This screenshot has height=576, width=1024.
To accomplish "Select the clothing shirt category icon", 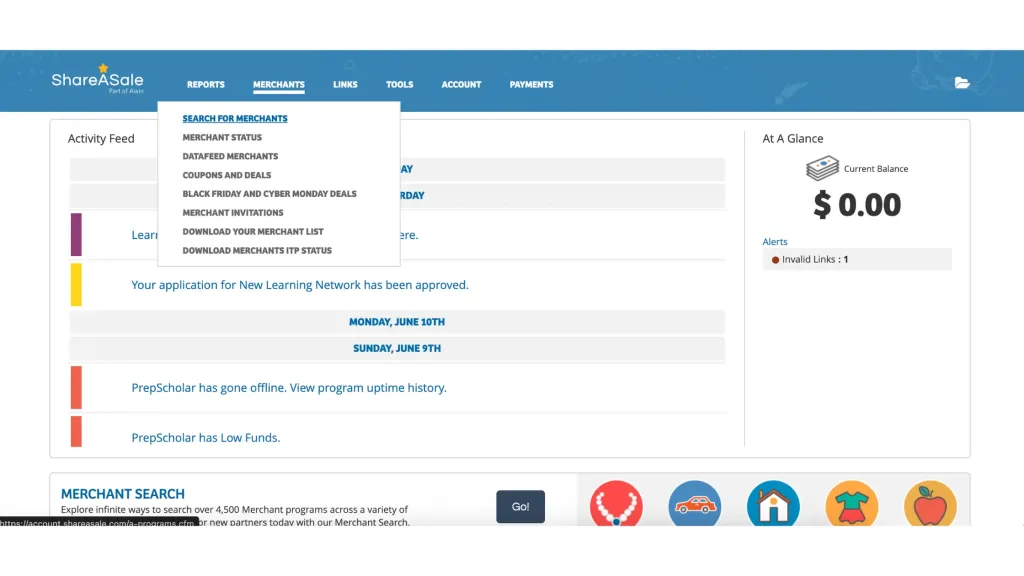I will [852, 504].
